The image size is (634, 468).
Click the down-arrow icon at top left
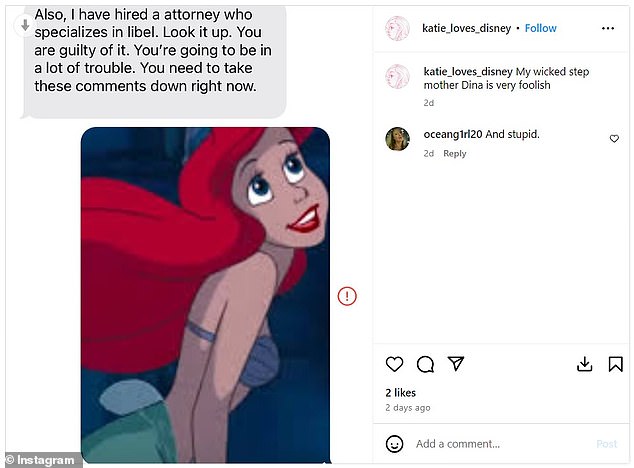[x=25, y=25]
